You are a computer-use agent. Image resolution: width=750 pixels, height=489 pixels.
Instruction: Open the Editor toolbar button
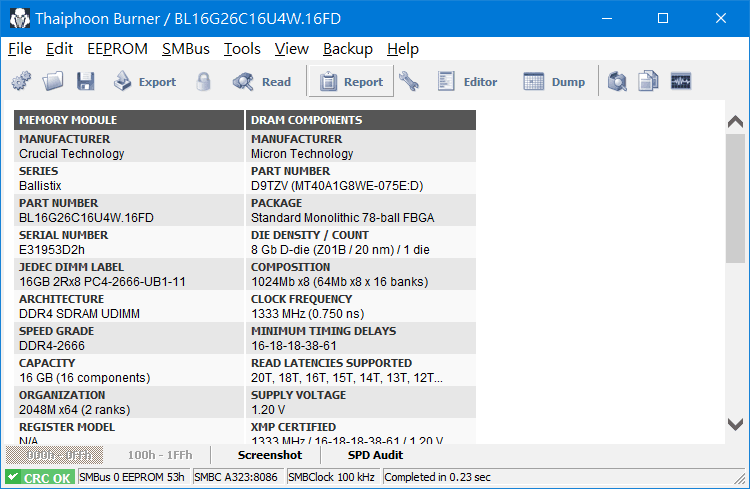[x=467, y=82]
